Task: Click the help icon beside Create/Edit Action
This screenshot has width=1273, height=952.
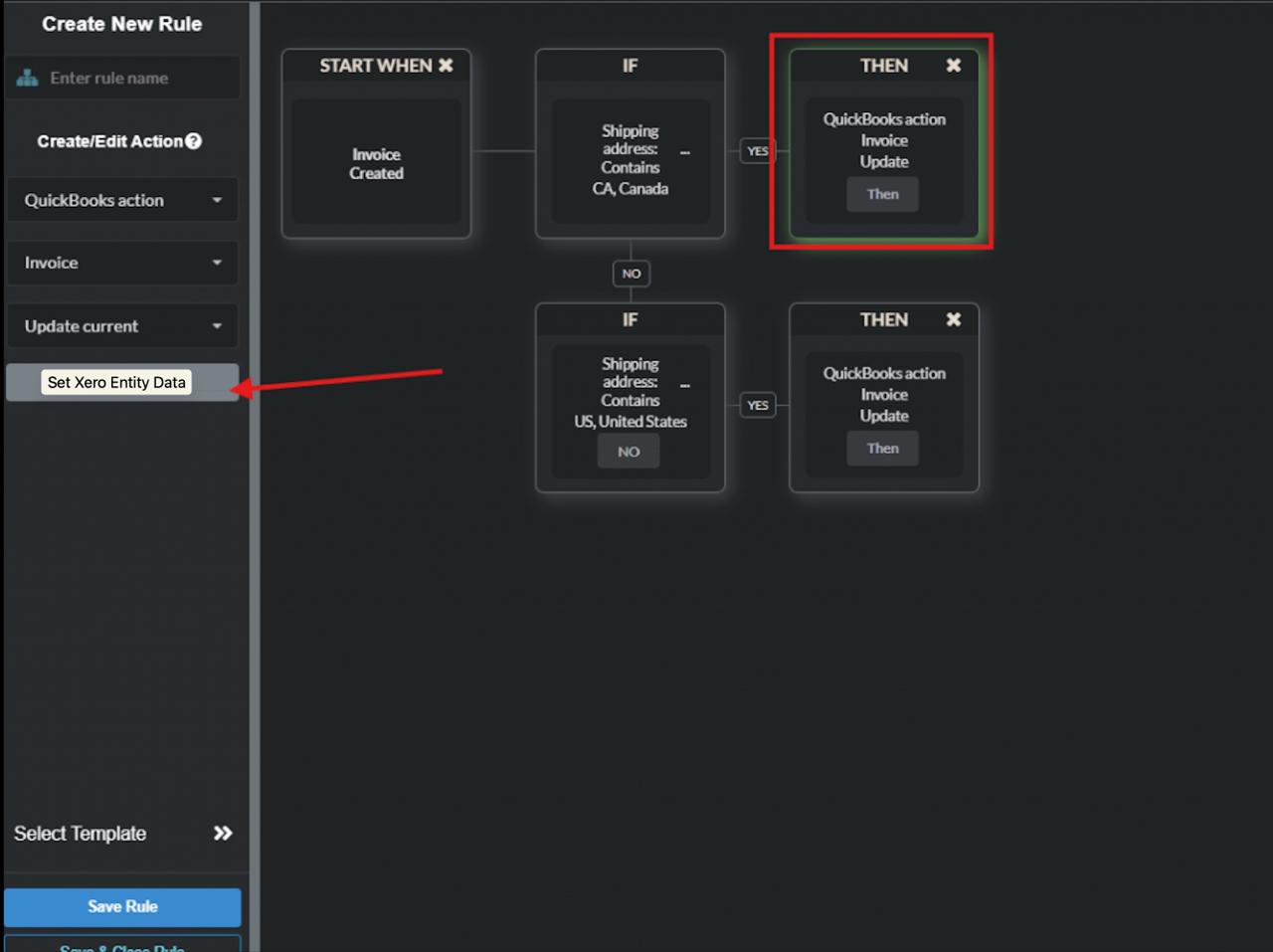Action: click(194, 141)
